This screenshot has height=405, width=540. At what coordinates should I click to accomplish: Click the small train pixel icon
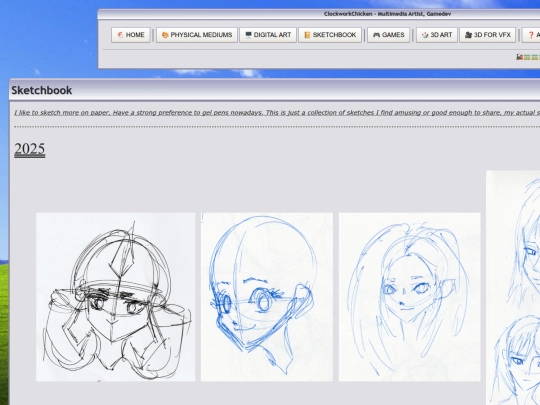pyautogui.click(x=520, y=57)
